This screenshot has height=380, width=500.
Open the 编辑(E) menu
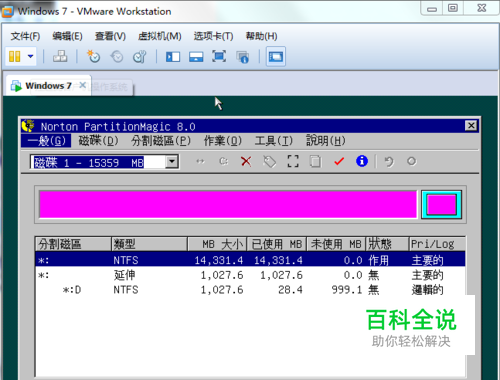pyautogui.click(x=67, y=36)
